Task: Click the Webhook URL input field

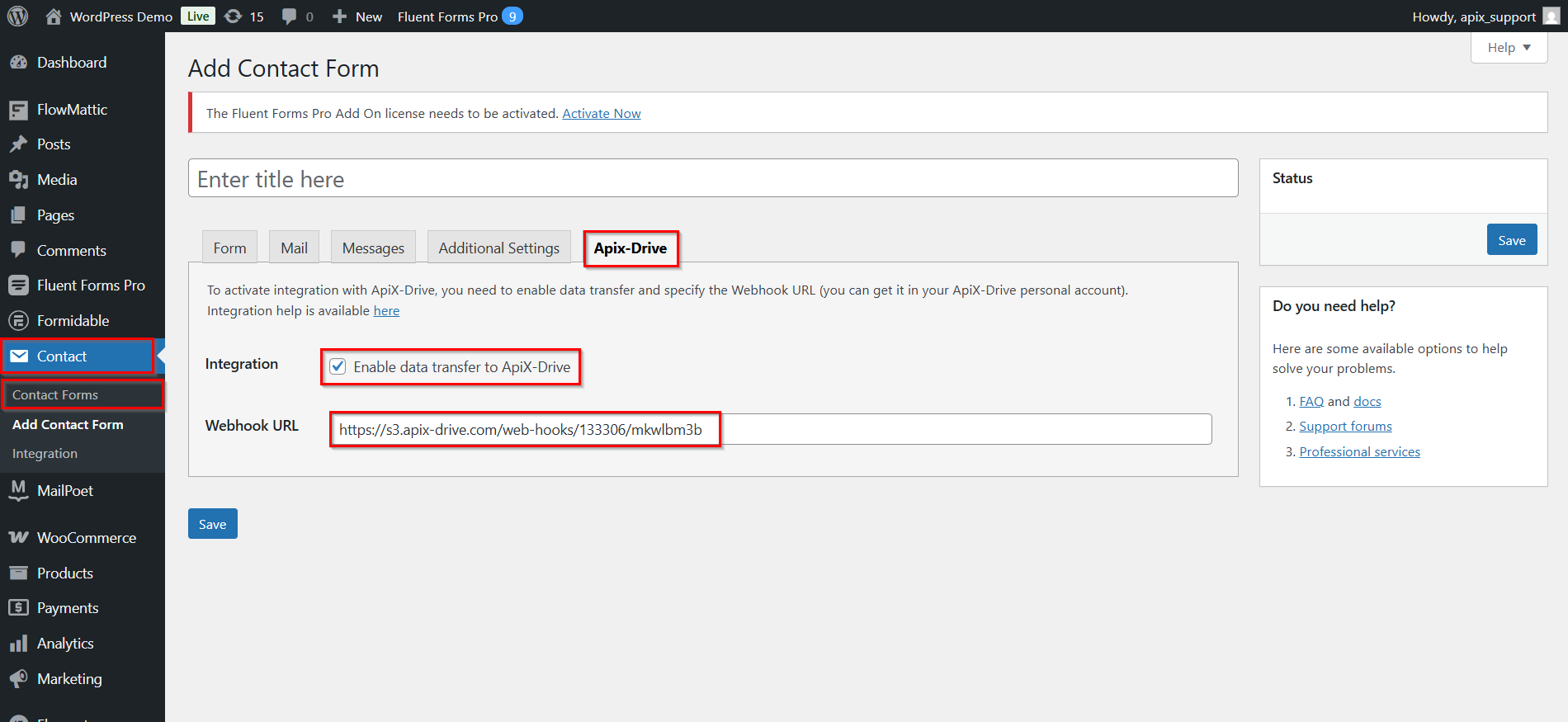Action: [x=771, y=429]
